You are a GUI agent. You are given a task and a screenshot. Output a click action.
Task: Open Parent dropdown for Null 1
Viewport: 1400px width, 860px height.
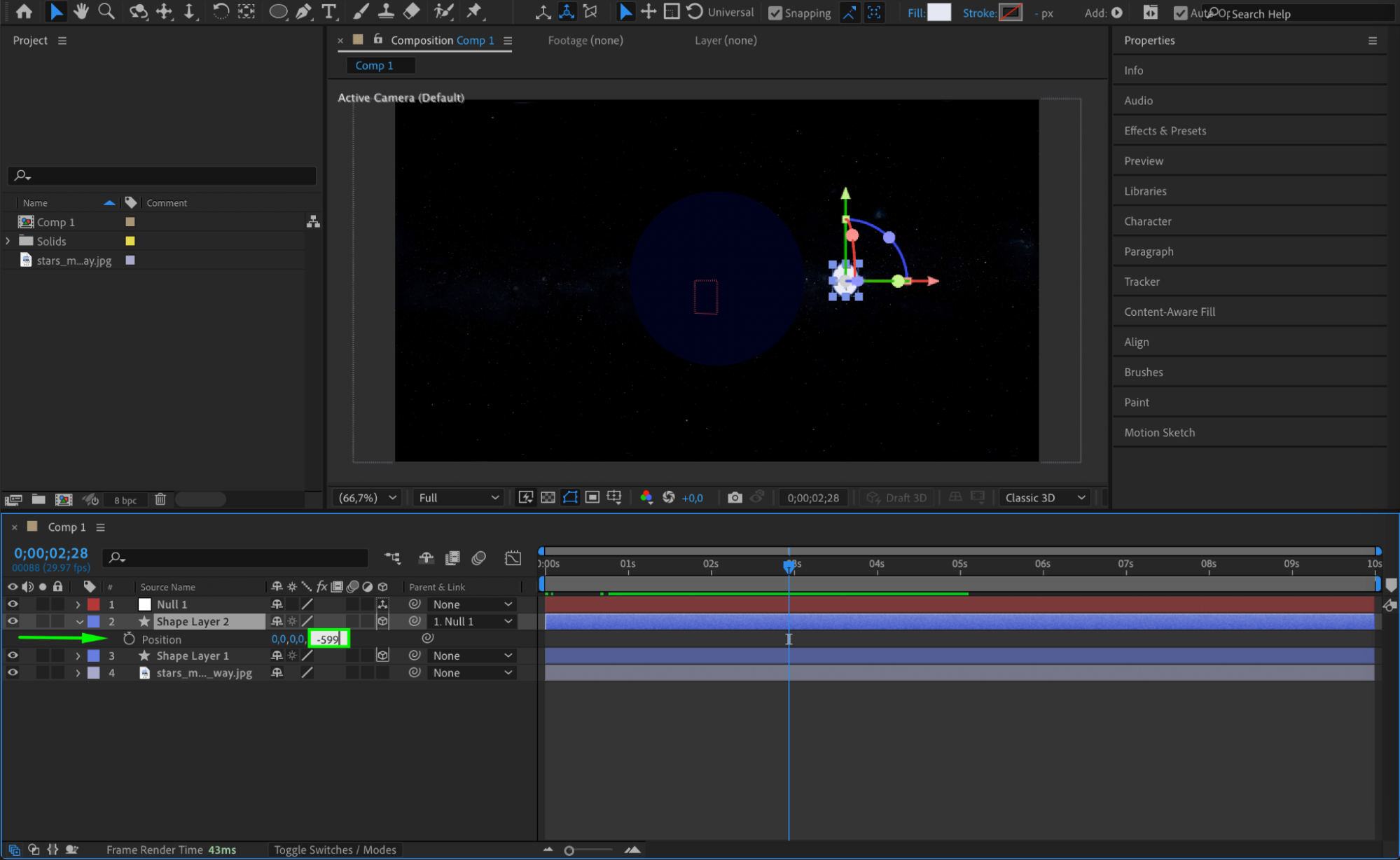click(x=472, y=604)
